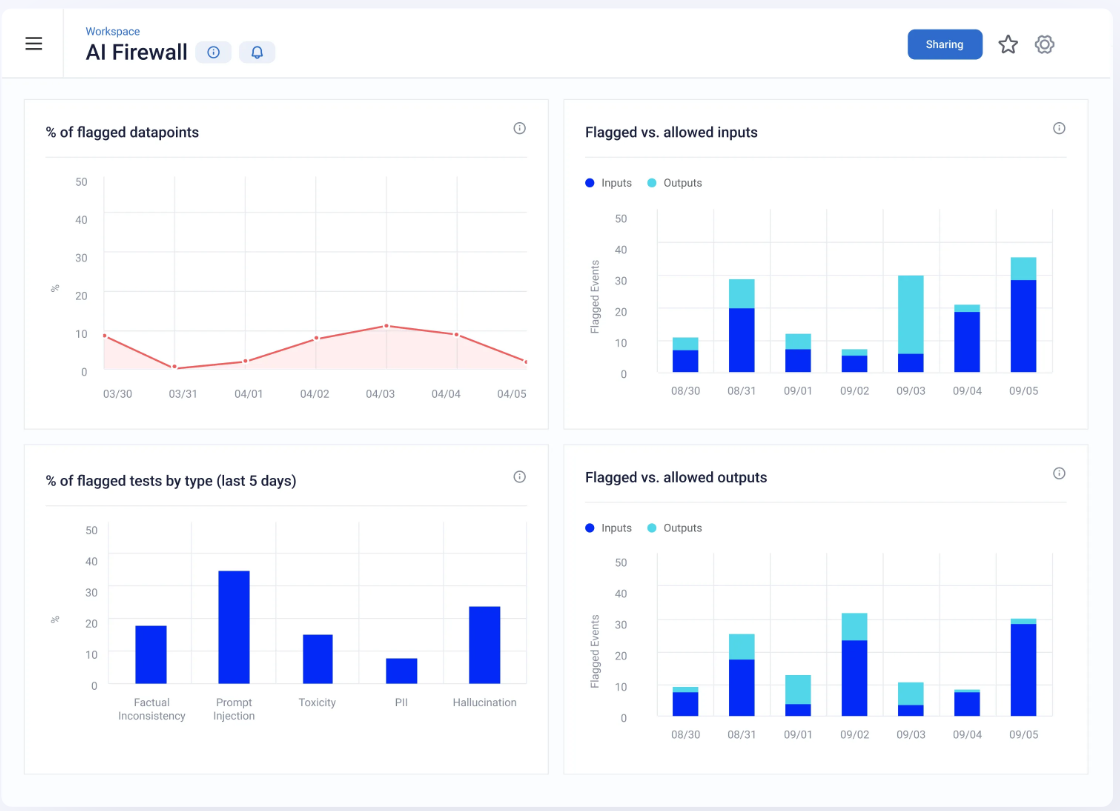Open settings via the gear icon
The height and width of the screenshot is (811, 1120).
pyautogui.click(x=1045, y=44)
